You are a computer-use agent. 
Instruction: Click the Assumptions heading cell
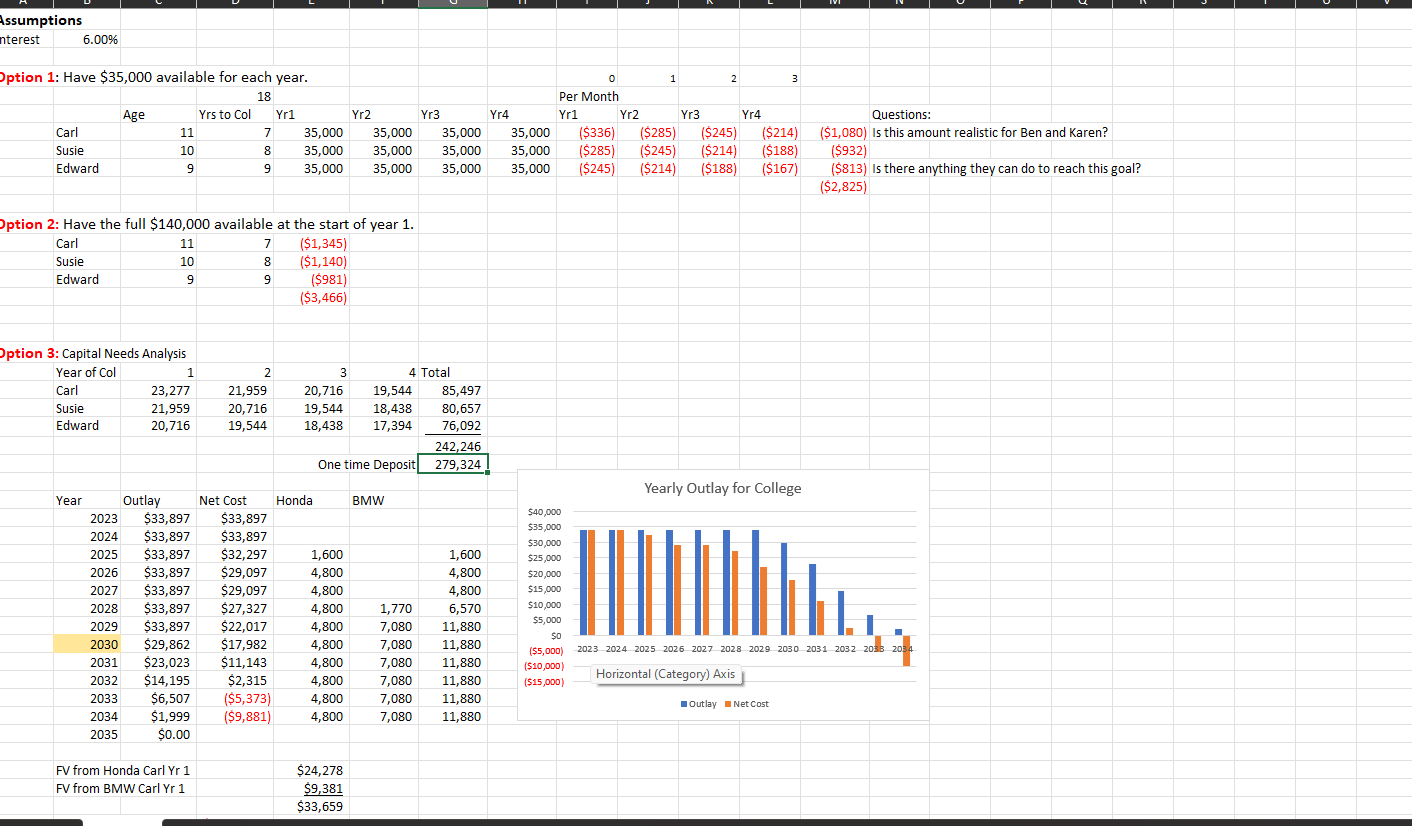[x=41, y=20]
